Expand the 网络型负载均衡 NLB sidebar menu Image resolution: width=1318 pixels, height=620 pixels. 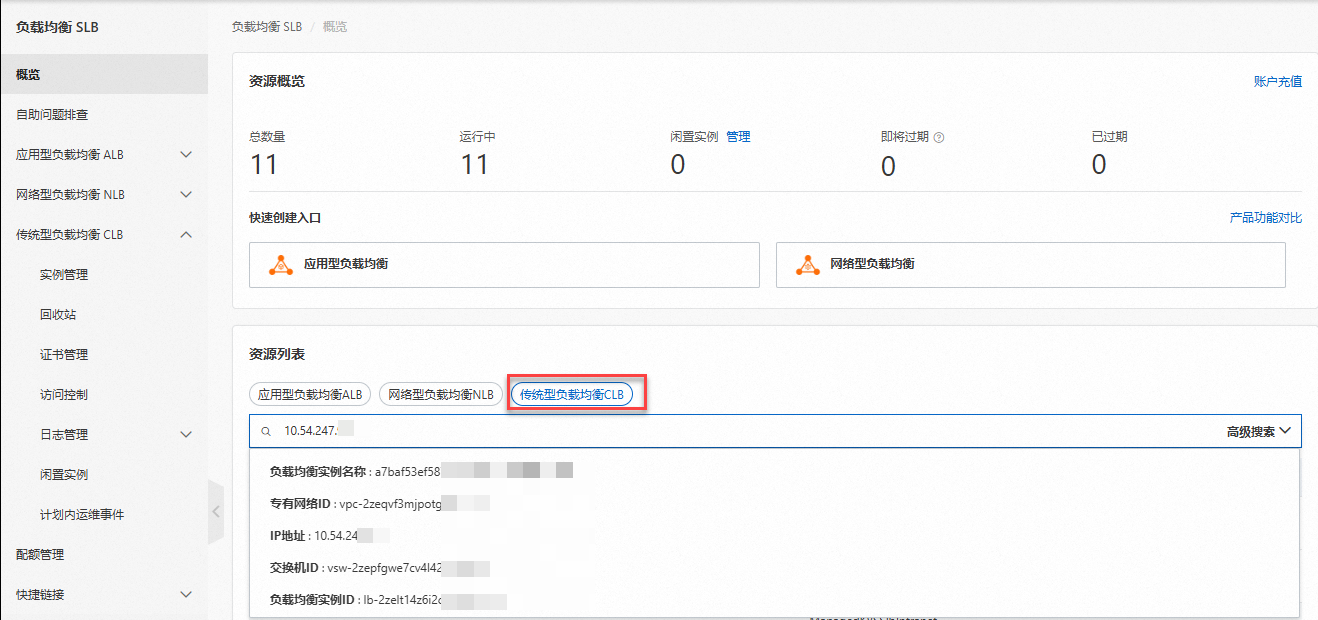point(186,195)
